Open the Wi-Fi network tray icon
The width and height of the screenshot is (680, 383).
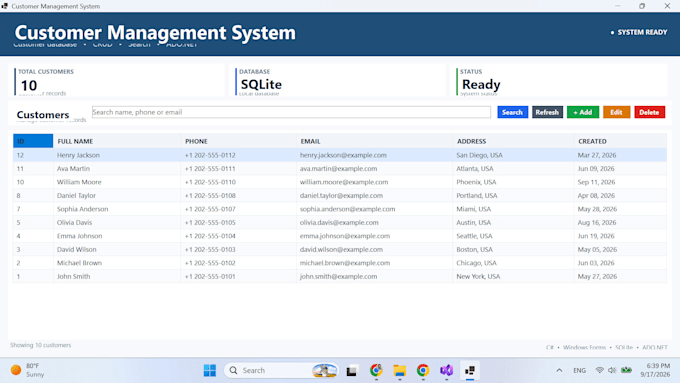coord(599,370)
